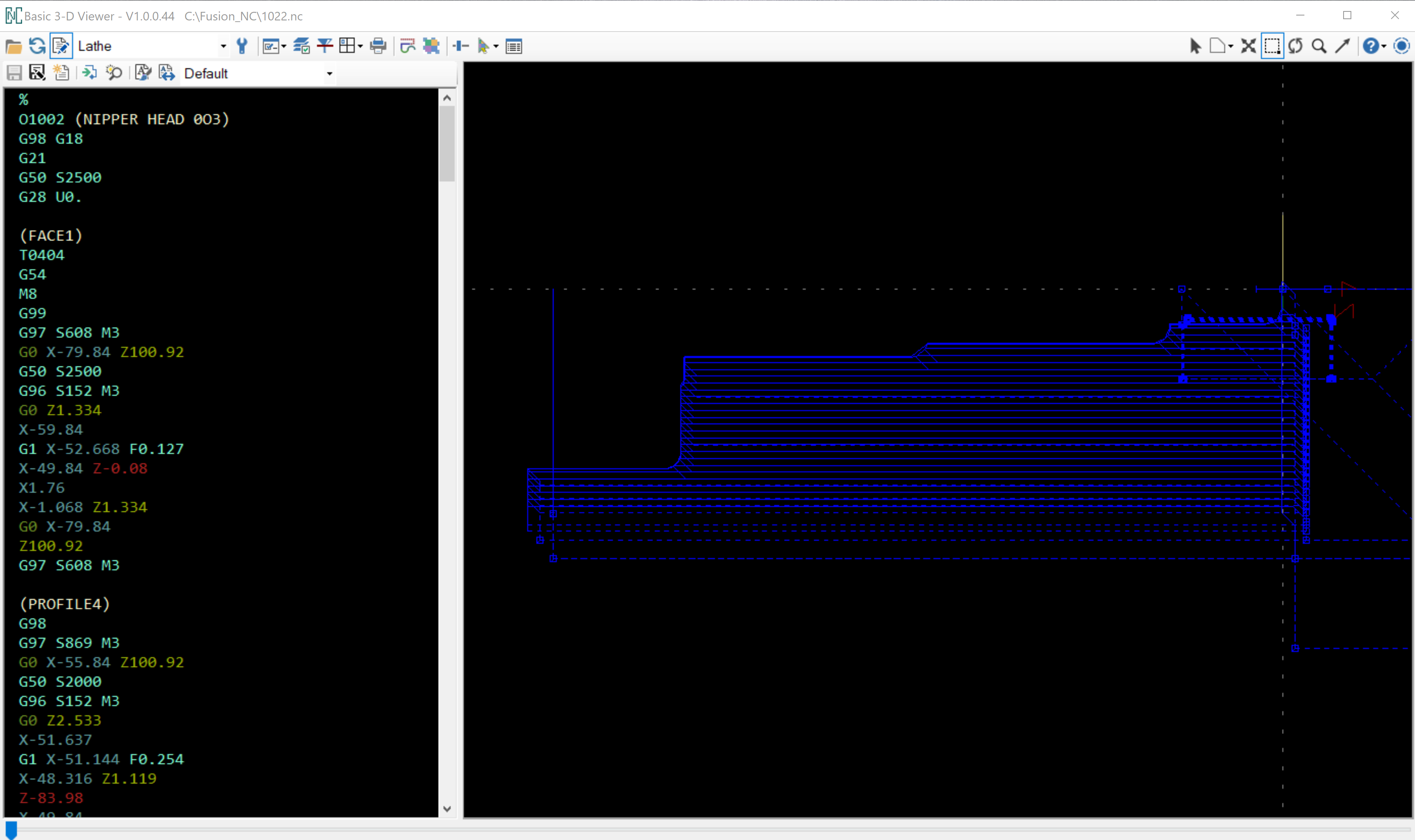Toggle the edit mode icon beside Lathe

[61, 46]
